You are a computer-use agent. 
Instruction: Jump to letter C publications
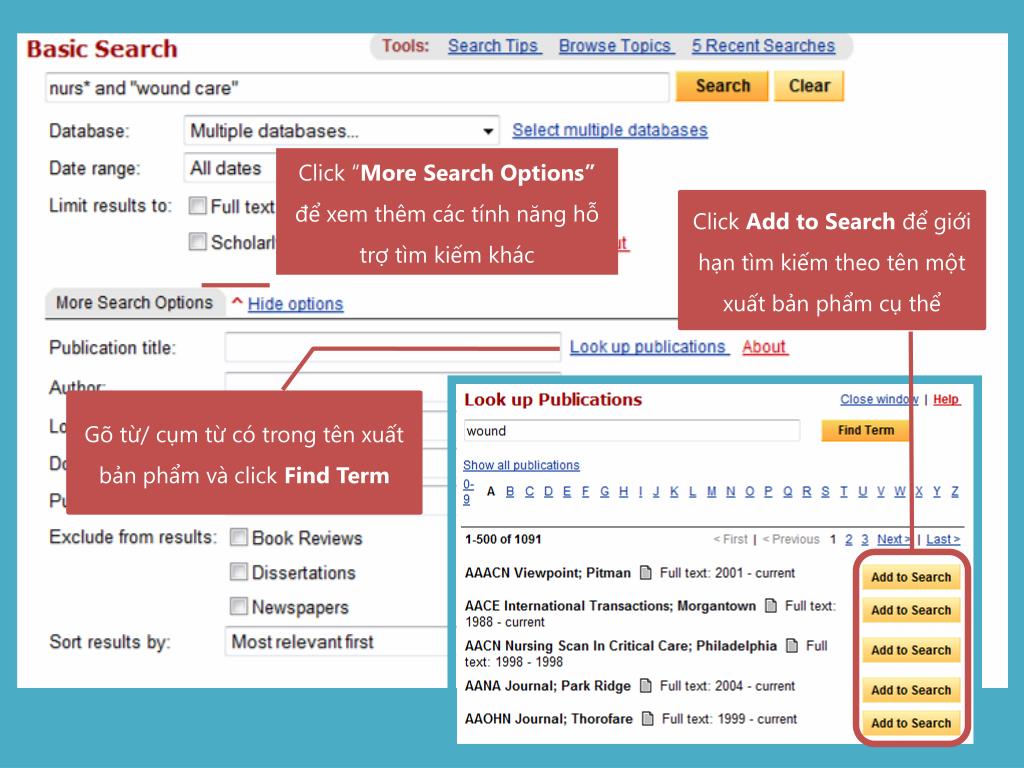(529, 492)
